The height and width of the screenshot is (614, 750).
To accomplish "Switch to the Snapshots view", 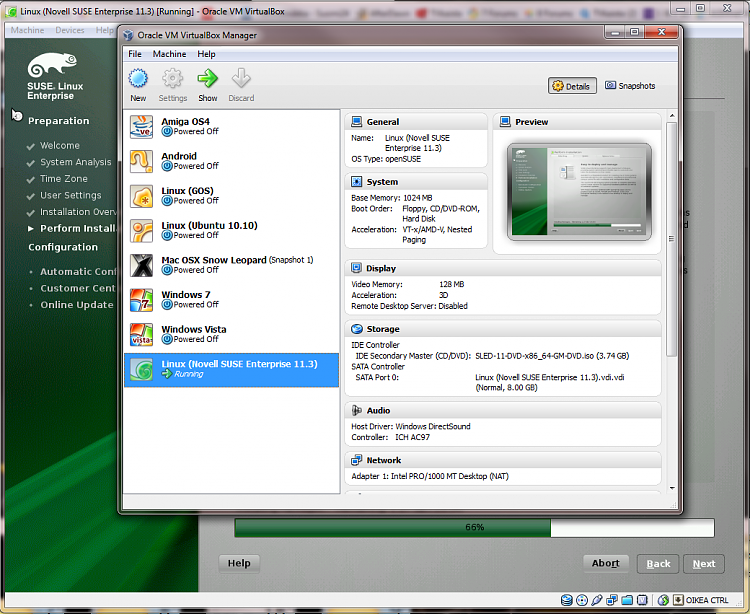I will point(630,86).
